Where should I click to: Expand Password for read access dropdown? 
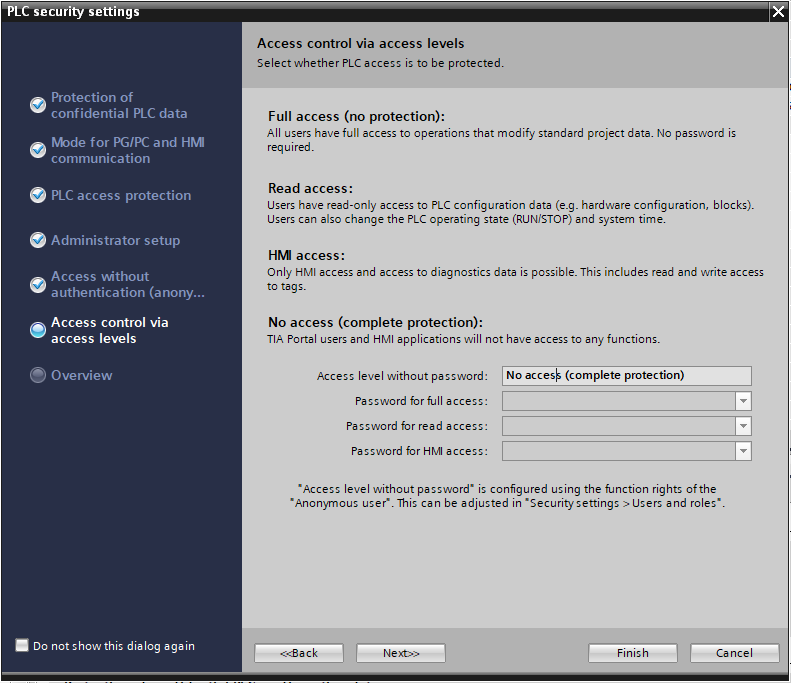742,426
